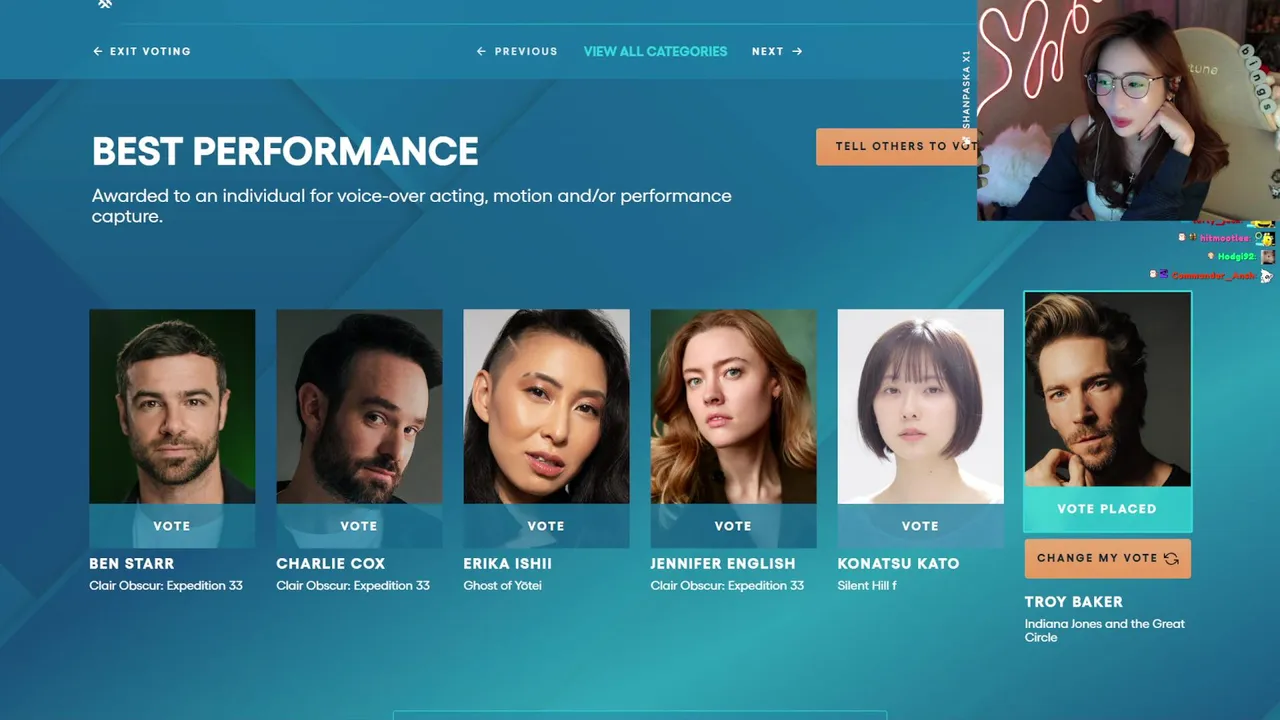This screenshot has height=720, width=1280.
Task: Open View All Categories
Action: [655, 51]
